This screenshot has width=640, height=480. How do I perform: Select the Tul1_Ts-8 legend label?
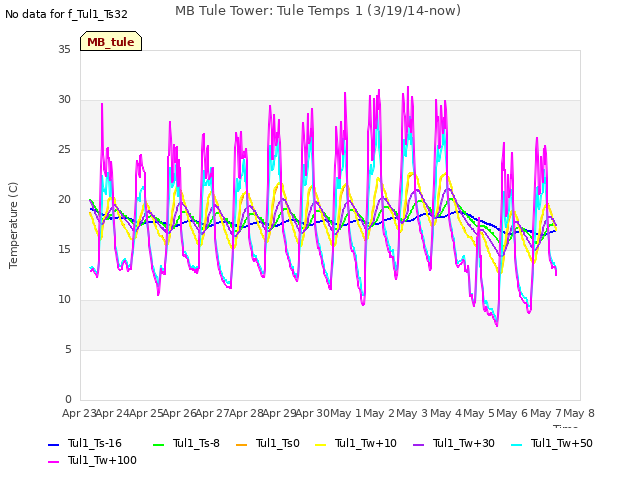(196, 443)
